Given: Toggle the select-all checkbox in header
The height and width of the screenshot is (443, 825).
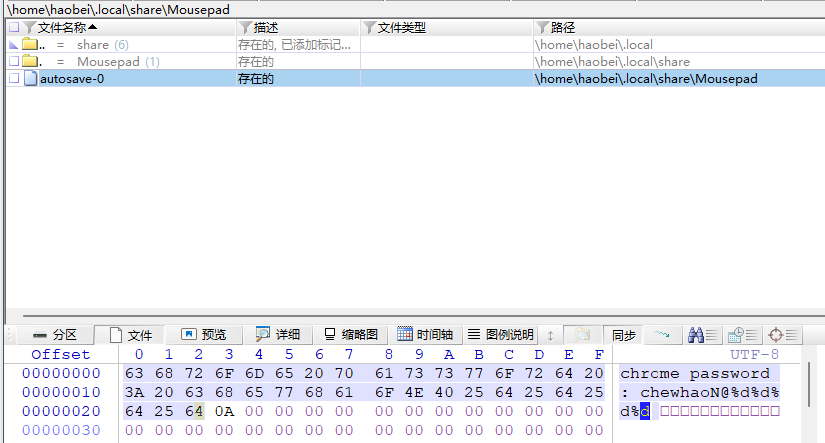Looking at the screenshot, I should [14, 27].
